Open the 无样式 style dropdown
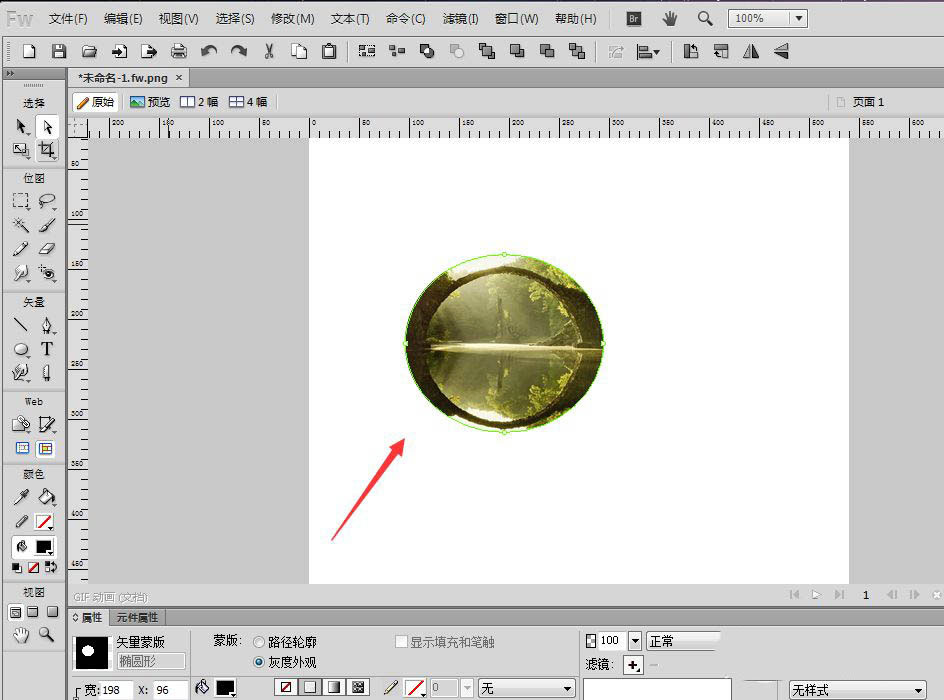The width and height of the screenshot is (944, 700). coord(857,690)
